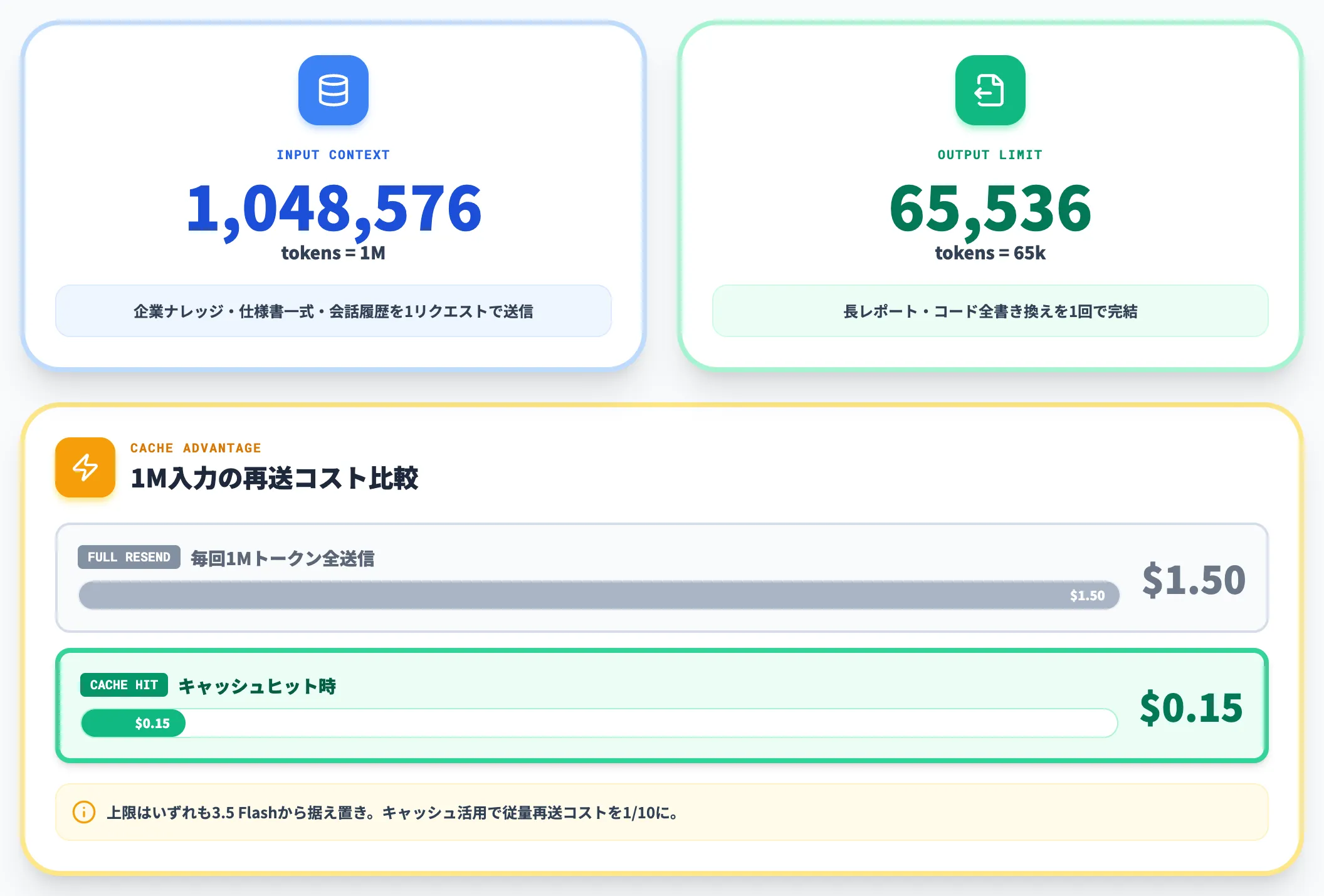Click the '企業ナレッジ・仕様書一式' description pill
This screenshot has height=896, width=1324.
point(334,311)
